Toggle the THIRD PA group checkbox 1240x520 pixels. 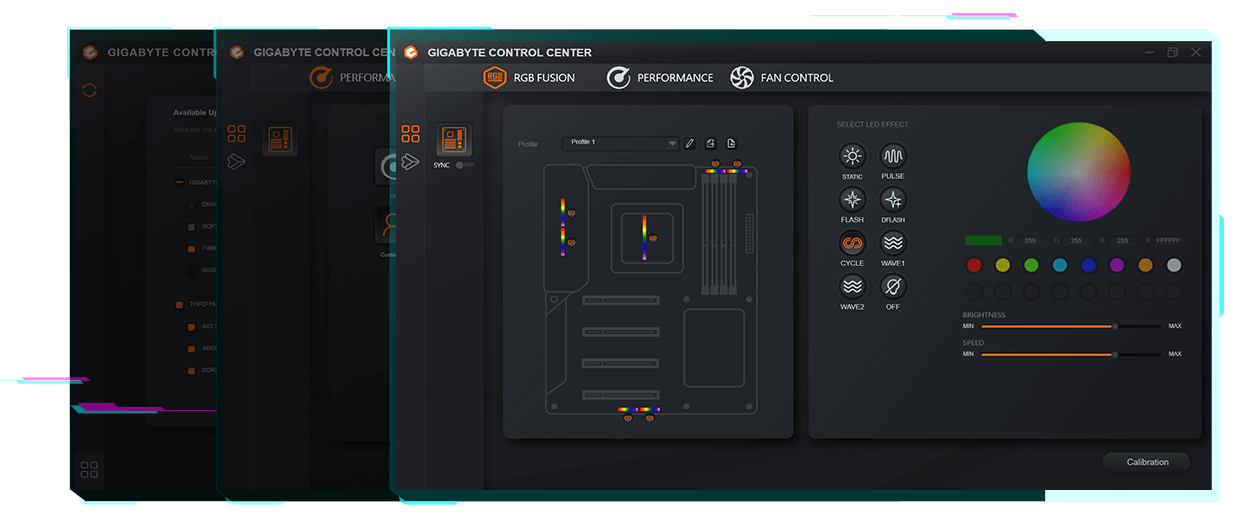click(x=180, y=304)
